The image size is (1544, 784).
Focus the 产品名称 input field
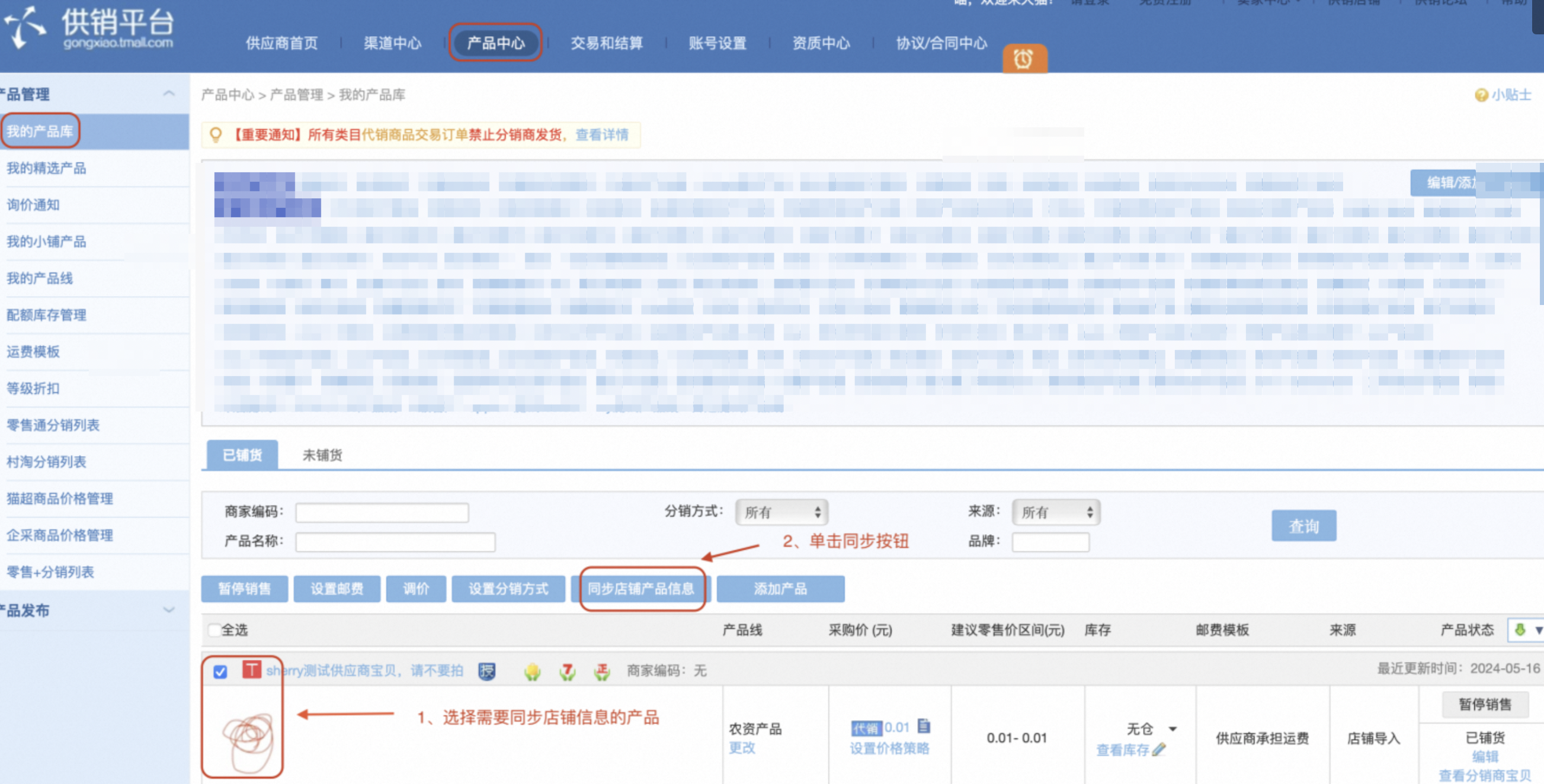coord(396,542)
